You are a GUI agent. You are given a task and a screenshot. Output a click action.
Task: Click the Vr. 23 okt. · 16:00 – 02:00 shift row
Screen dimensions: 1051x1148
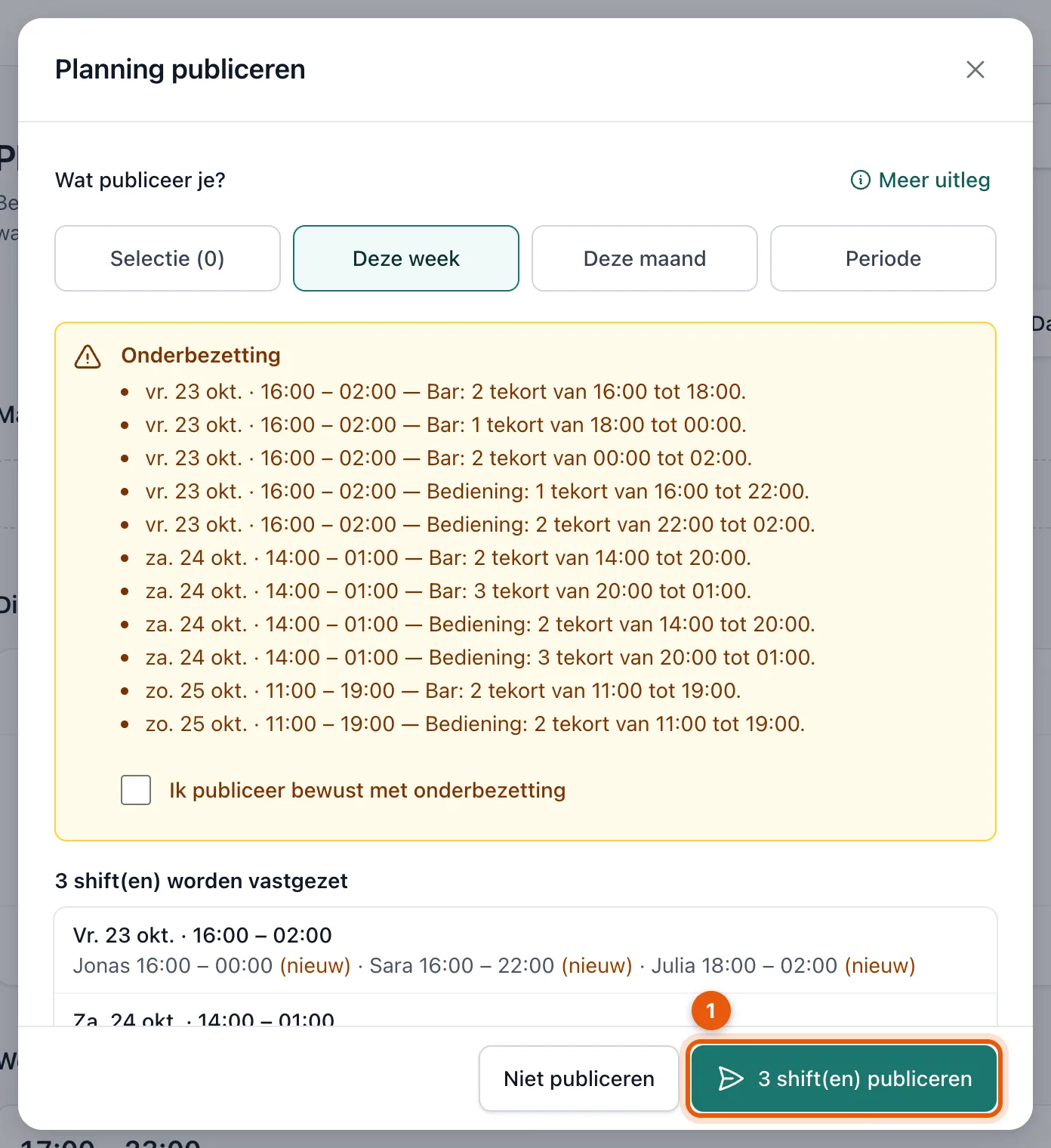525,950
